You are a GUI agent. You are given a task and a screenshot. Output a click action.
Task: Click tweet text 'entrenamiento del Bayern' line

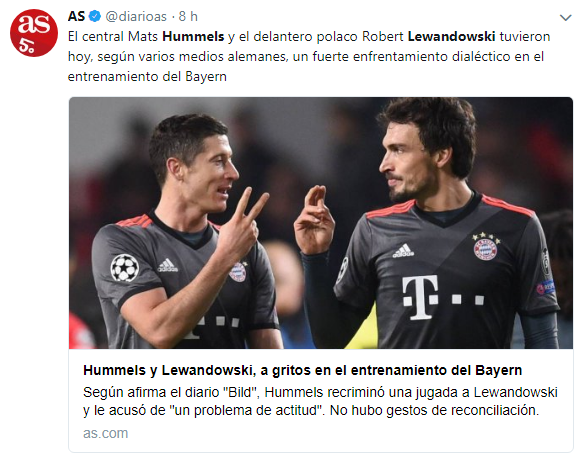147,77
